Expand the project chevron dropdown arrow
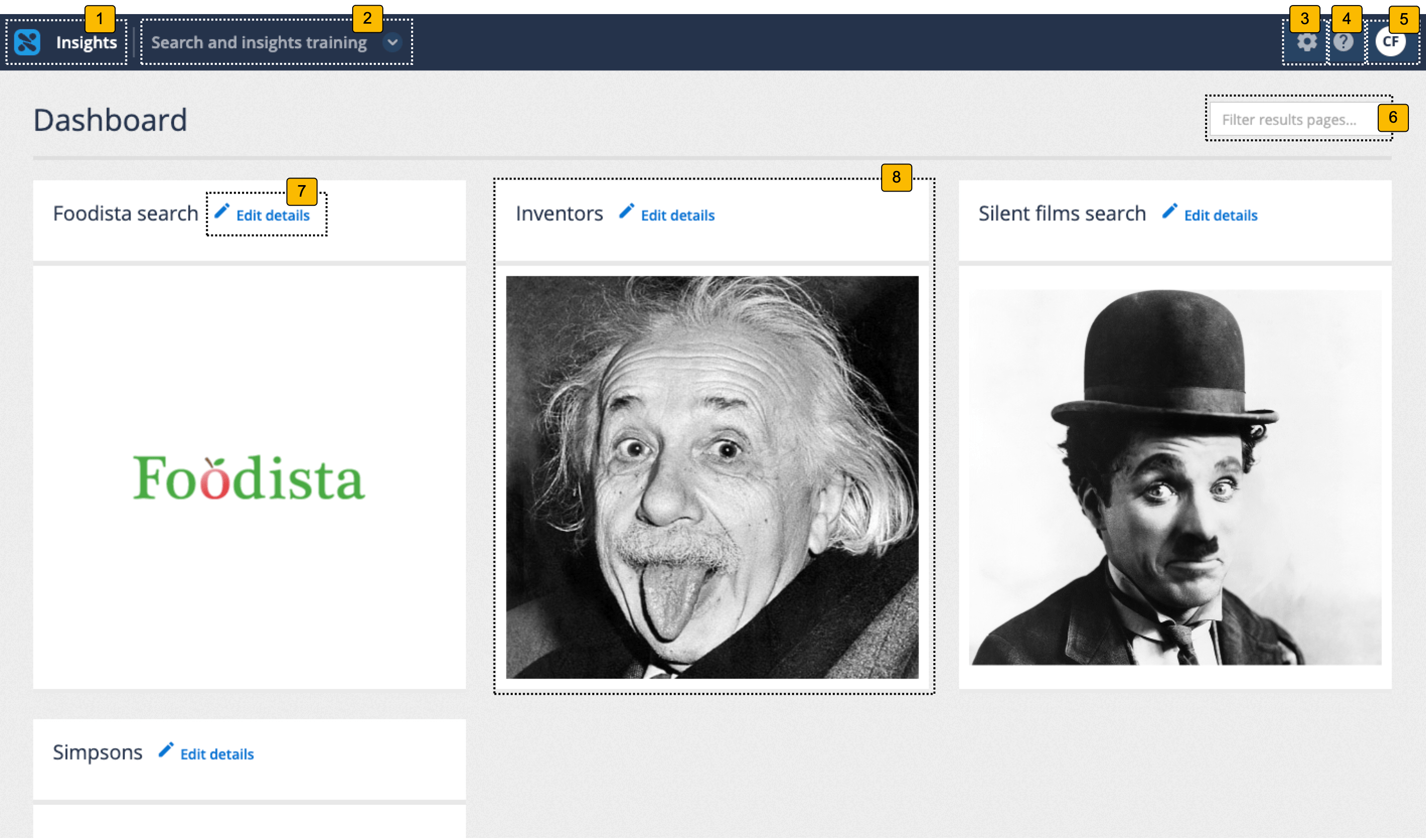Viewport: 1426px width, 840px height. click(392, 42)
